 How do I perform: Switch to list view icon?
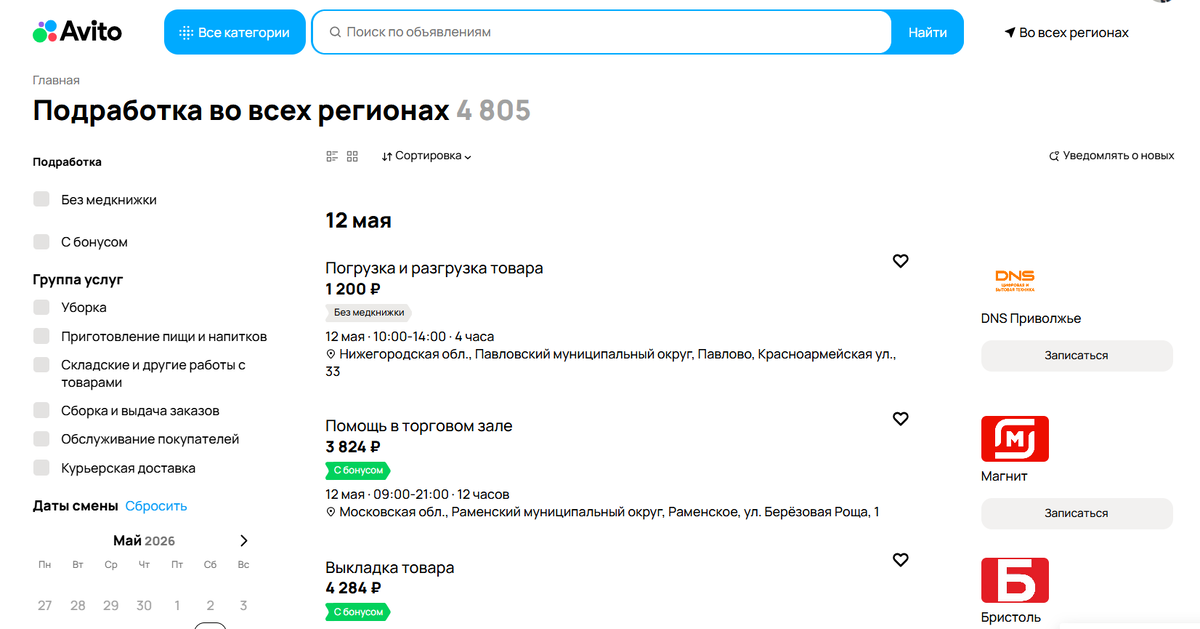pyautogui.click(x=333, y=156)
